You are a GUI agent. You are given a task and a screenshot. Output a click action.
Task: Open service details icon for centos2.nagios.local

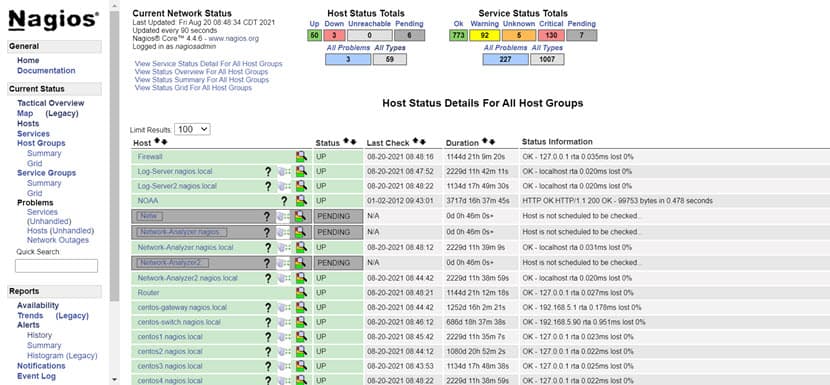[301, 351]
